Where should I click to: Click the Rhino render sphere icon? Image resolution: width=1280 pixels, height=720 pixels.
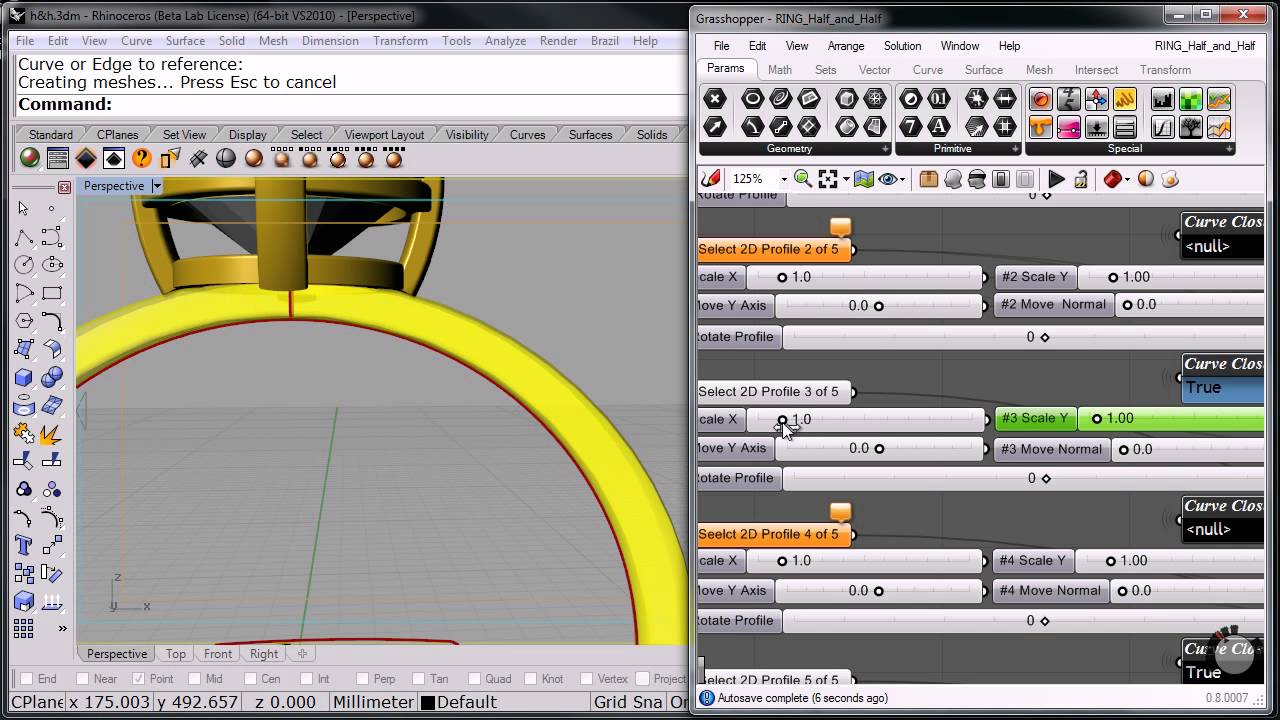(x=30, y=158)
